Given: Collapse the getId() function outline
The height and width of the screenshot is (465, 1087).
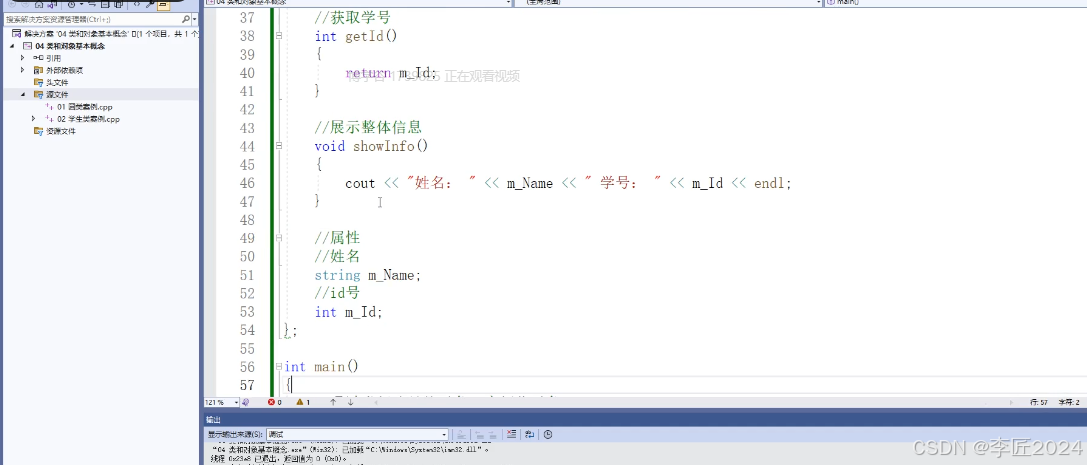Looking at the screenshot, I should (x=279, y=36).
